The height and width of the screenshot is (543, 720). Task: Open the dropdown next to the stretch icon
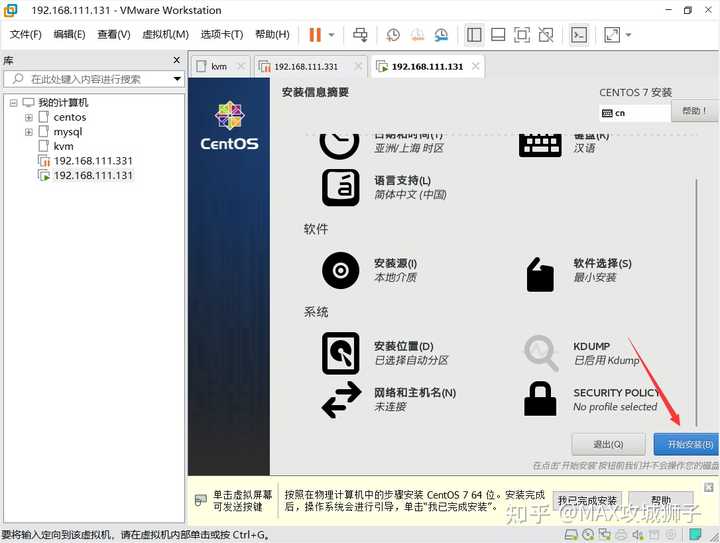pos(629,35)
